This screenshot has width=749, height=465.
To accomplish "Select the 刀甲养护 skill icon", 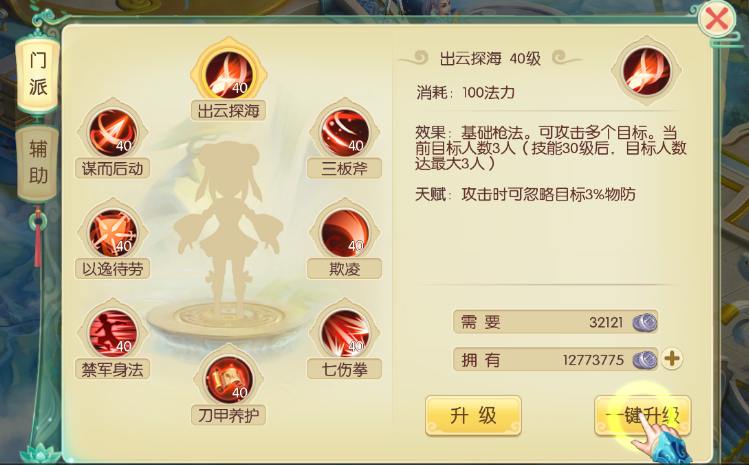I will tap(228, 380).
